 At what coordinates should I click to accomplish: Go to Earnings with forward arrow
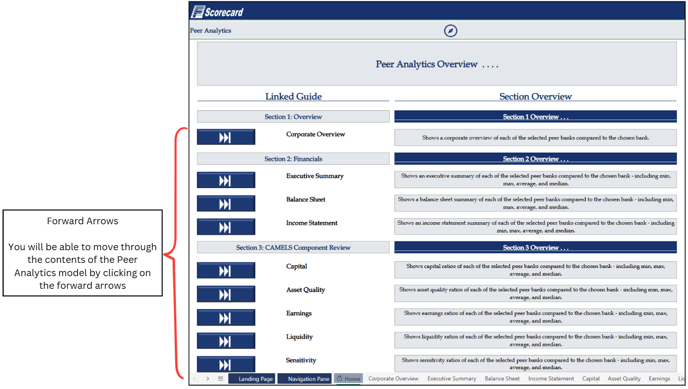(226, 318)
